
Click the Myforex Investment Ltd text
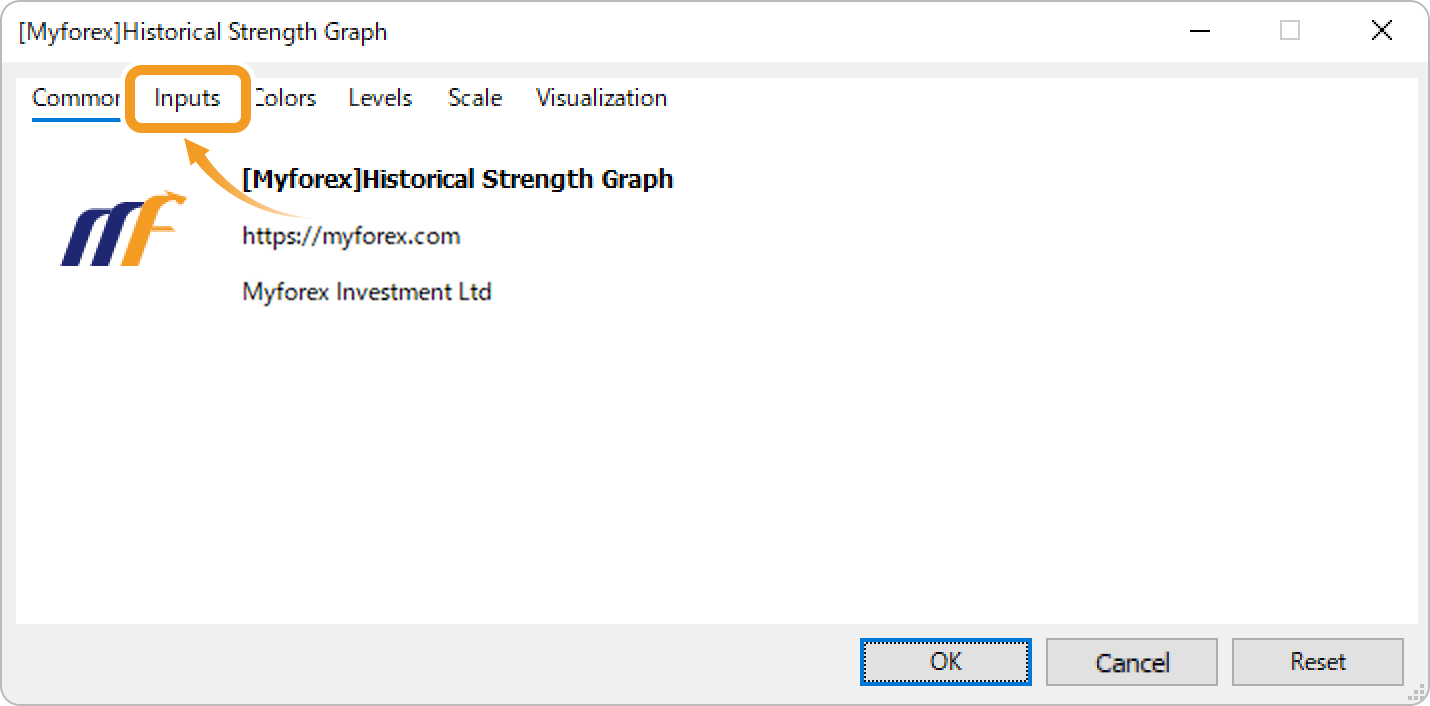pos(366,291)
